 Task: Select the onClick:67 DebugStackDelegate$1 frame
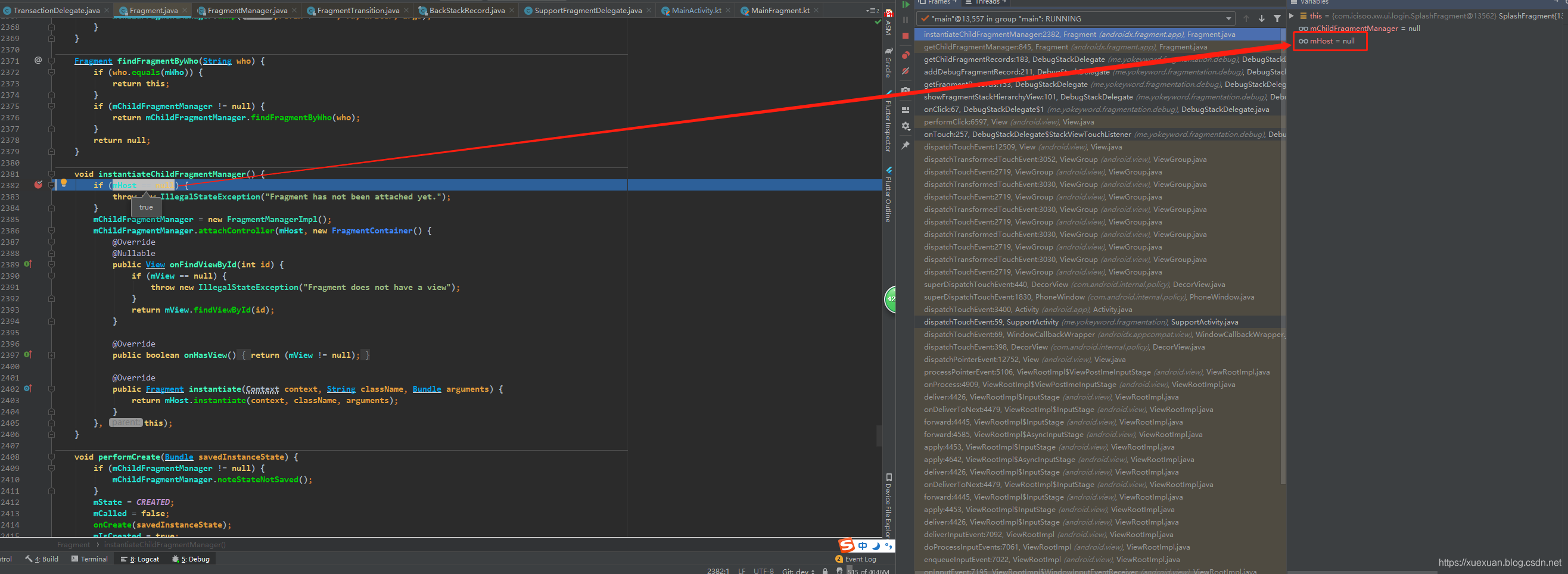pyautogui.click(x=1100, y=110)
